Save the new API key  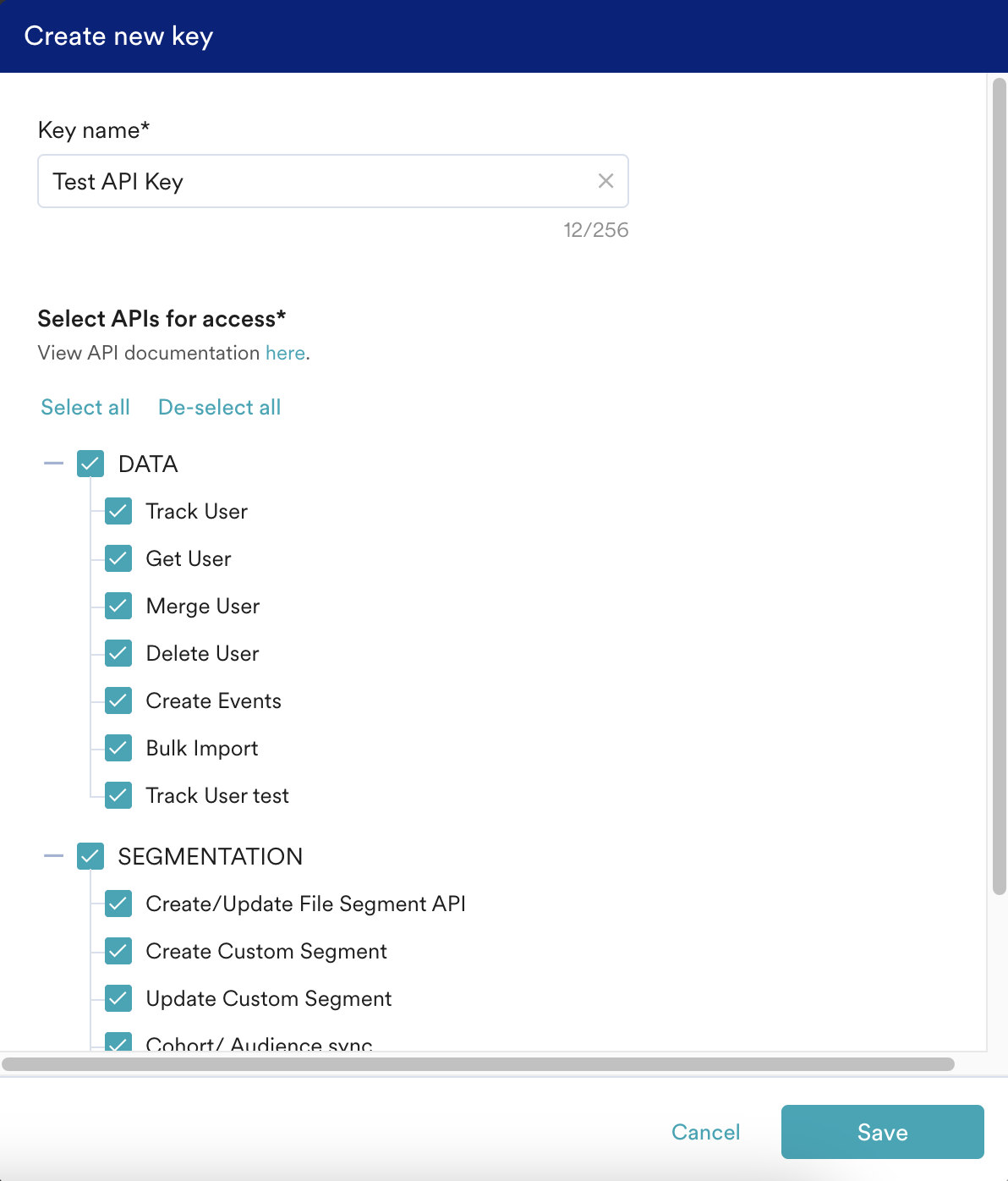tap(883, 1132)
